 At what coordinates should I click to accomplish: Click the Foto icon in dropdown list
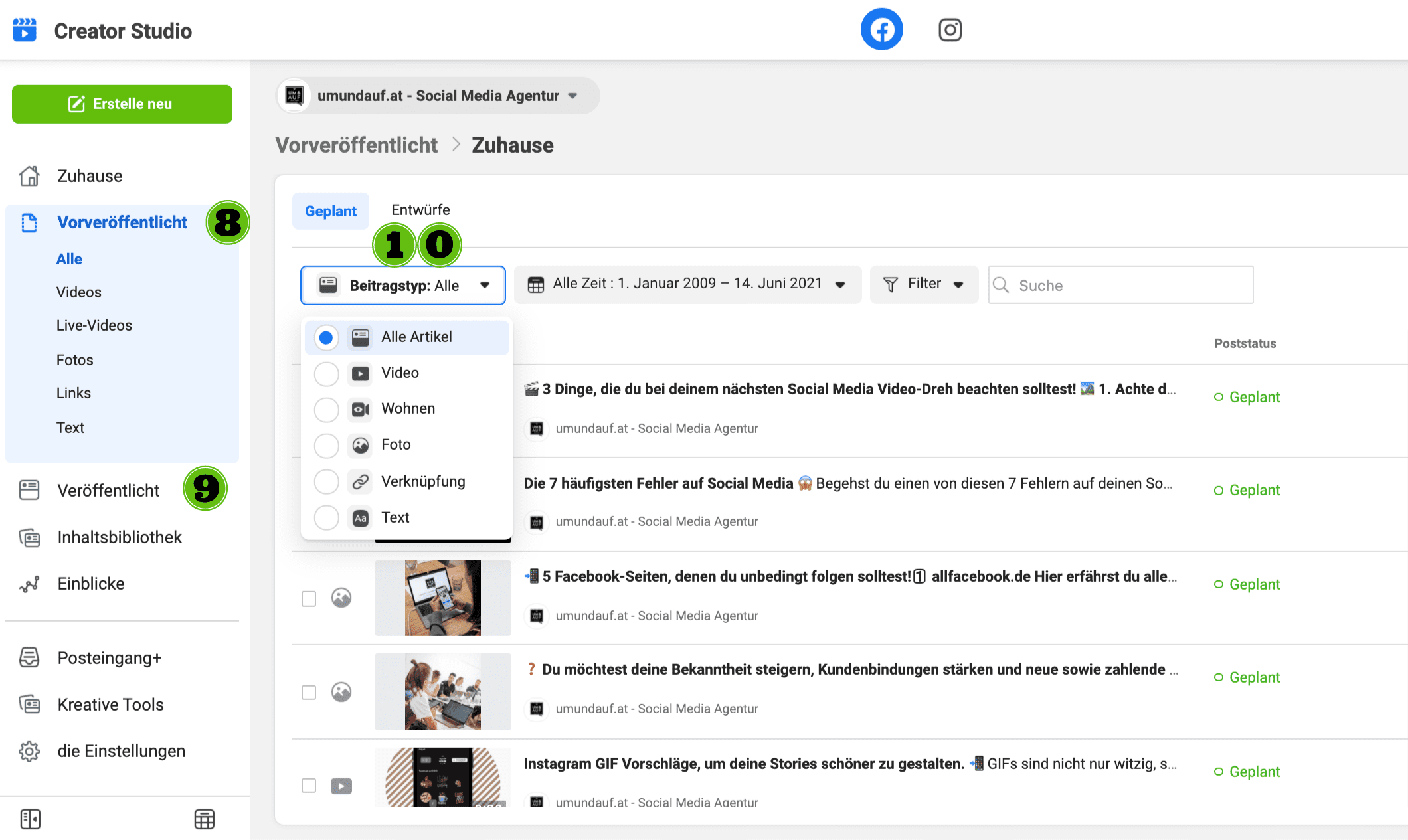click(x=361, y=445)
